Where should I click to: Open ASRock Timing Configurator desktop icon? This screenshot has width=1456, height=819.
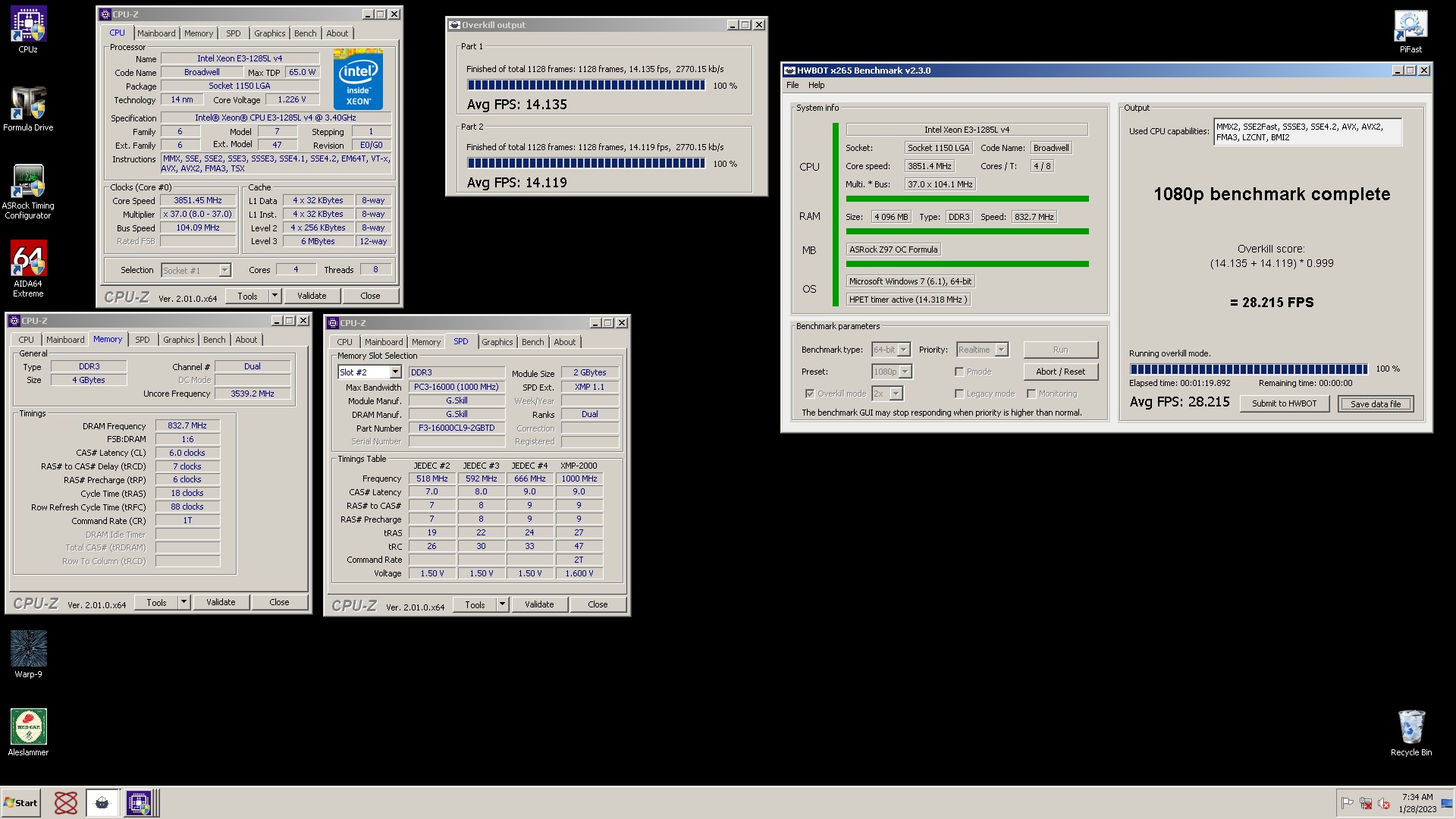point(28,192)
